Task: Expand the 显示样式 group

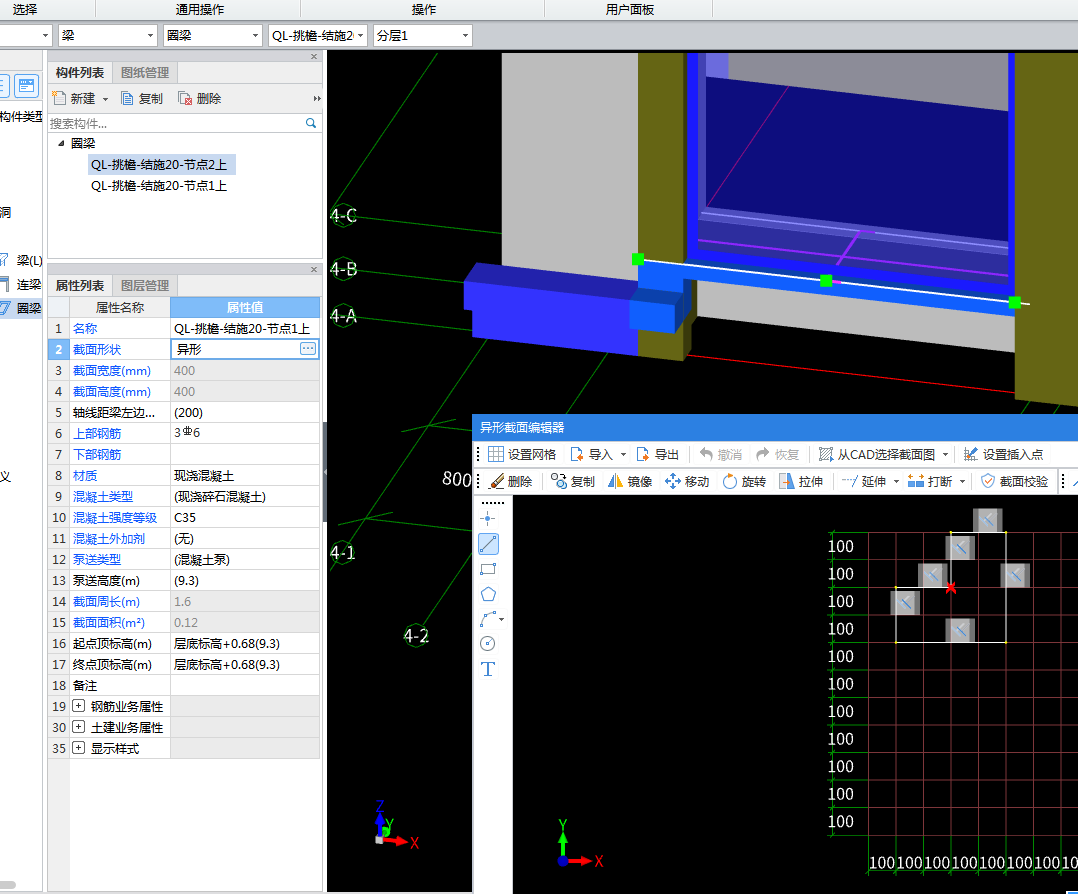Action: [x=79, y=748]
